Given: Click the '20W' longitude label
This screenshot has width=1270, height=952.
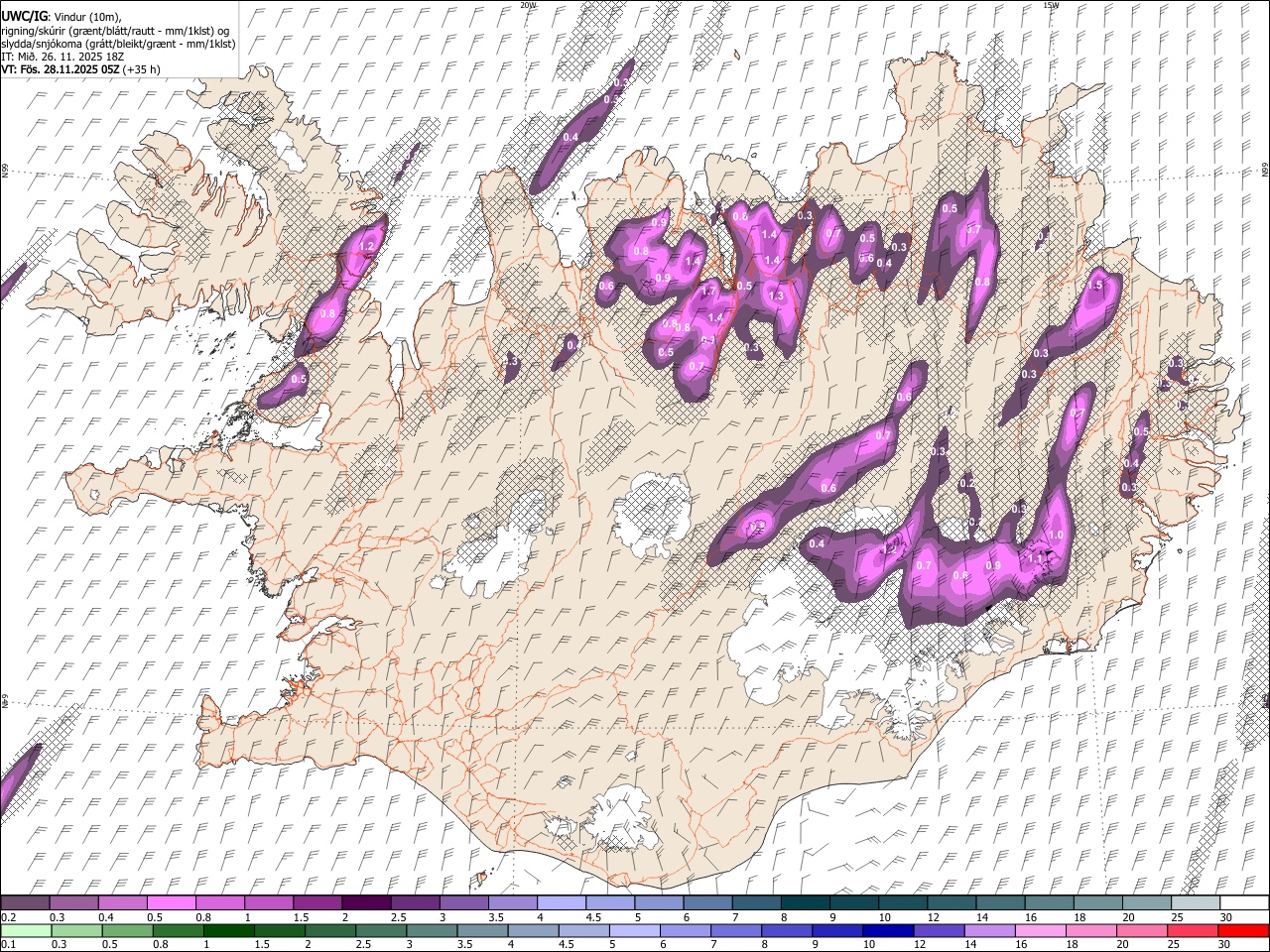Looking at the screenshot, I should 528,5.
